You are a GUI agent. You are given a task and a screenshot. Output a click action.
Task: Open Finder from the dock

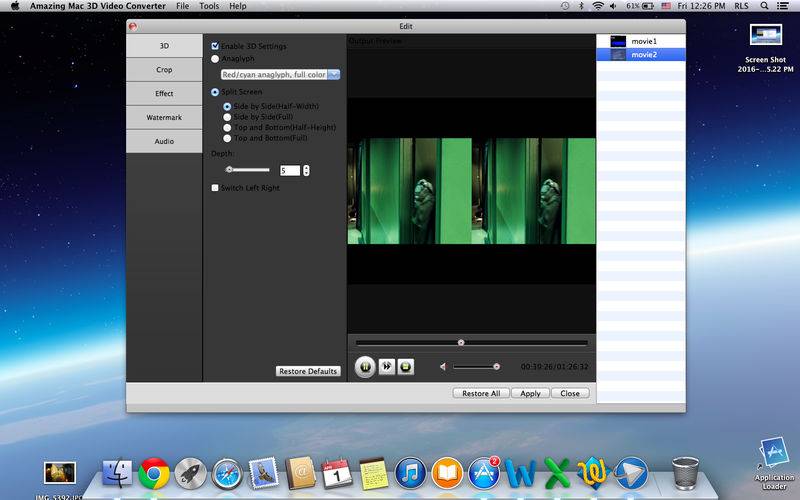[x=117, y=472]
